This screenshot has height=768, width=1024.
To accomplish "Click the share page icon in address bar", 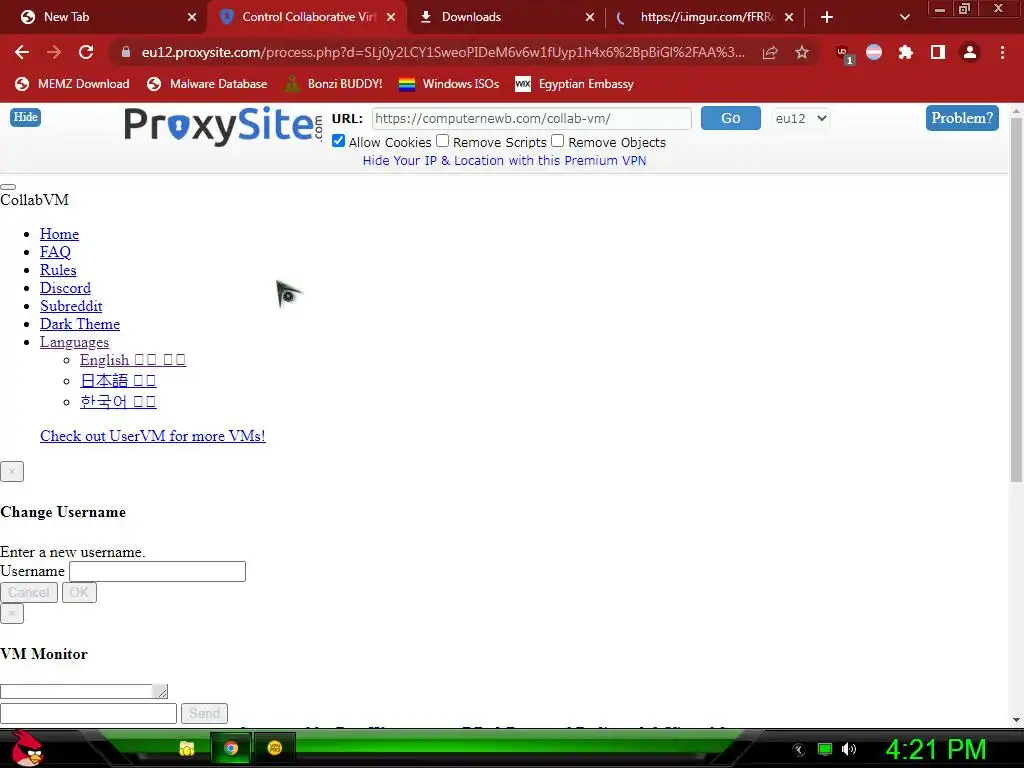I will (770, 52).
